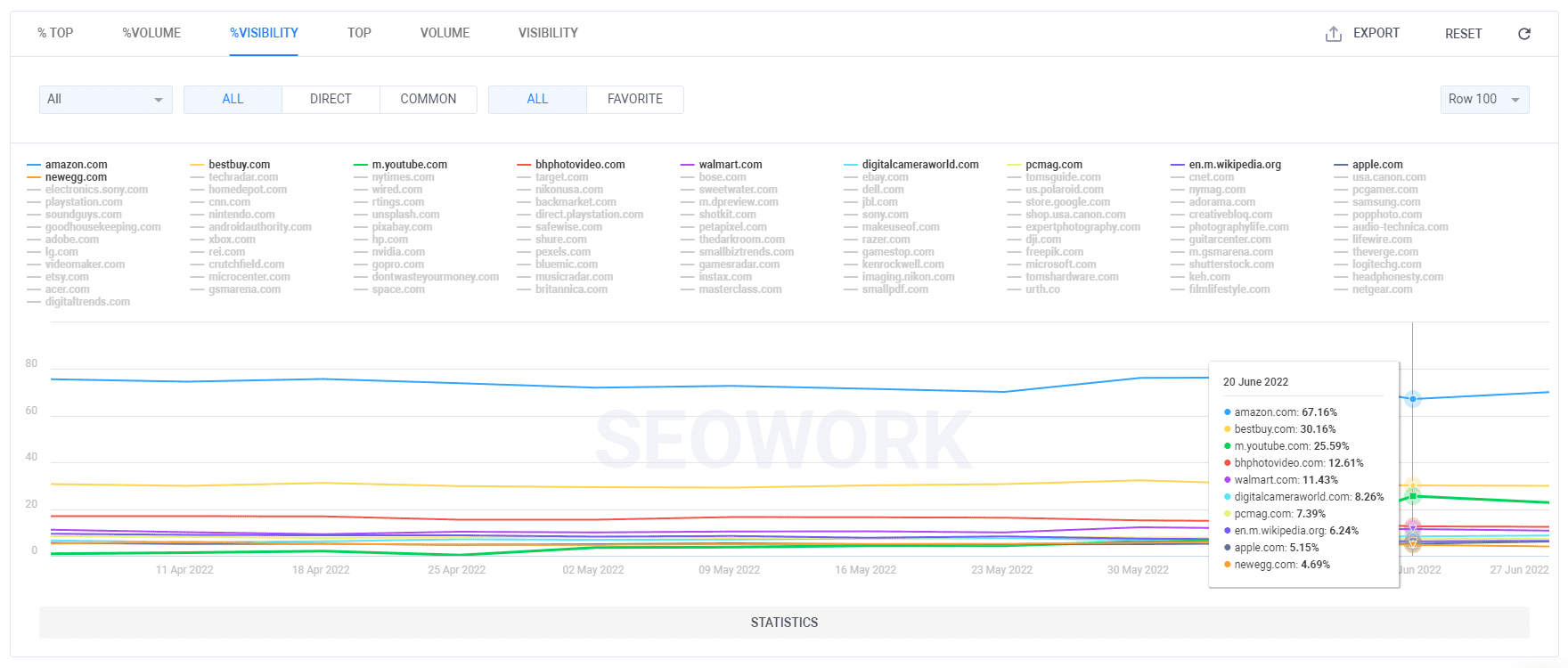Screen dimensions: 1568x668
Task: Open the Row 100 dropdown
Action: click(1484, 99)
